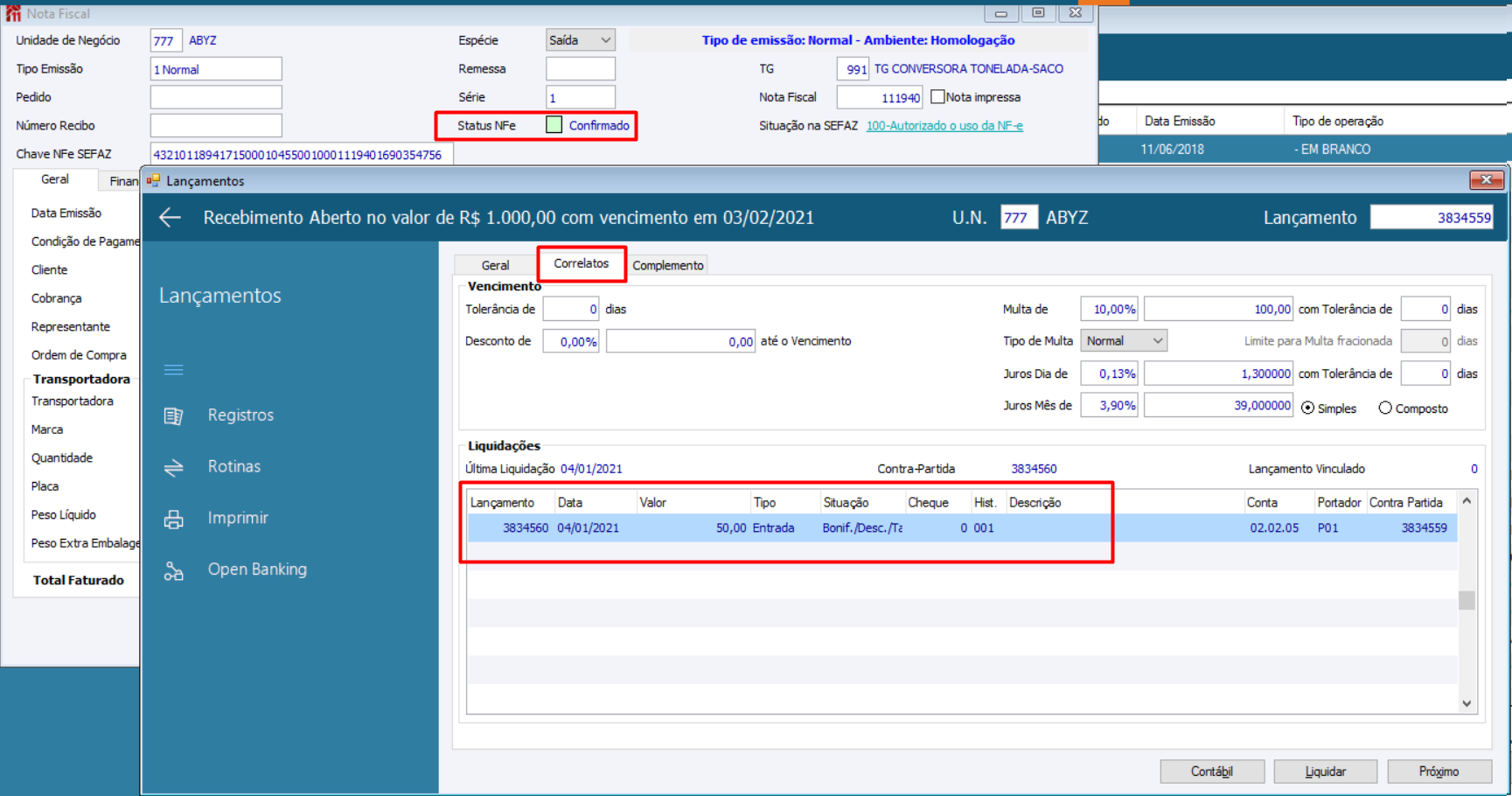The height and width of the screenshot is (796, 1512).
Task: Open 100-Autorizado o uso da NF-e link
Action: (x=944, y=126)
